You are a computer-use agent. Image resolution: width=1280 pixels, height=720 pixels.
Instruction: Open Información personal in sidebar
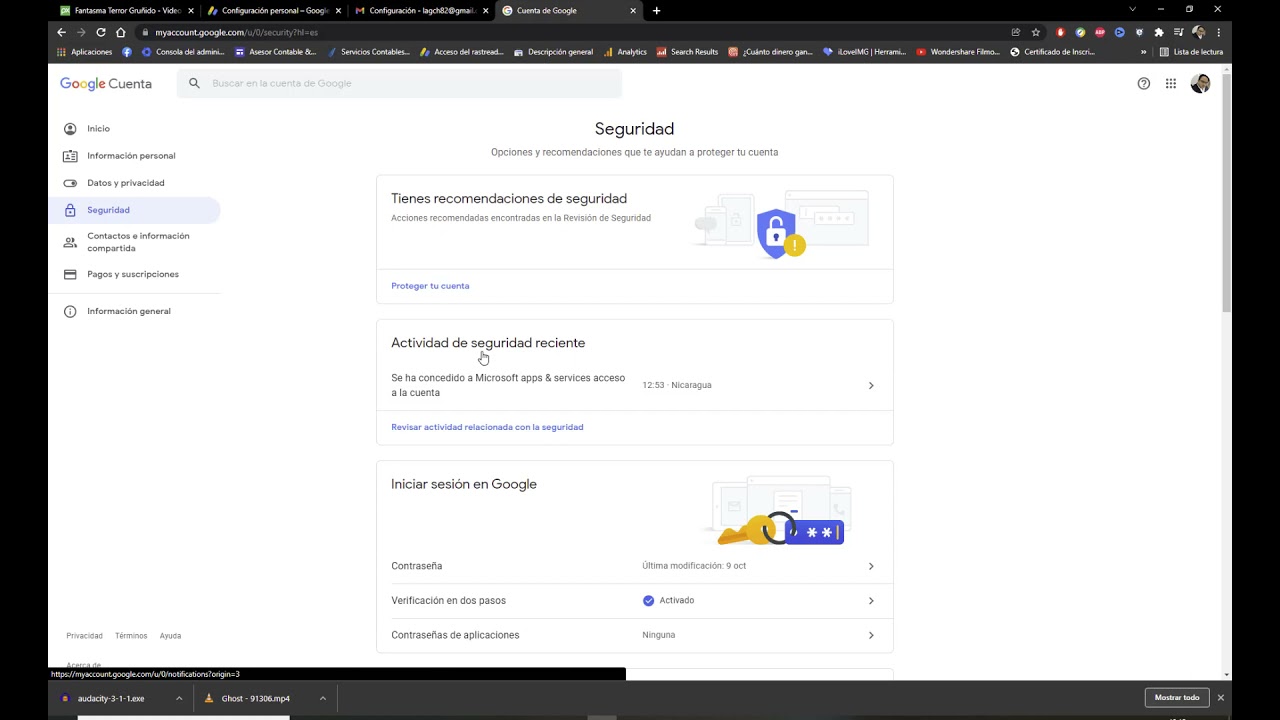pyautogui.click(x=131, y=156)
